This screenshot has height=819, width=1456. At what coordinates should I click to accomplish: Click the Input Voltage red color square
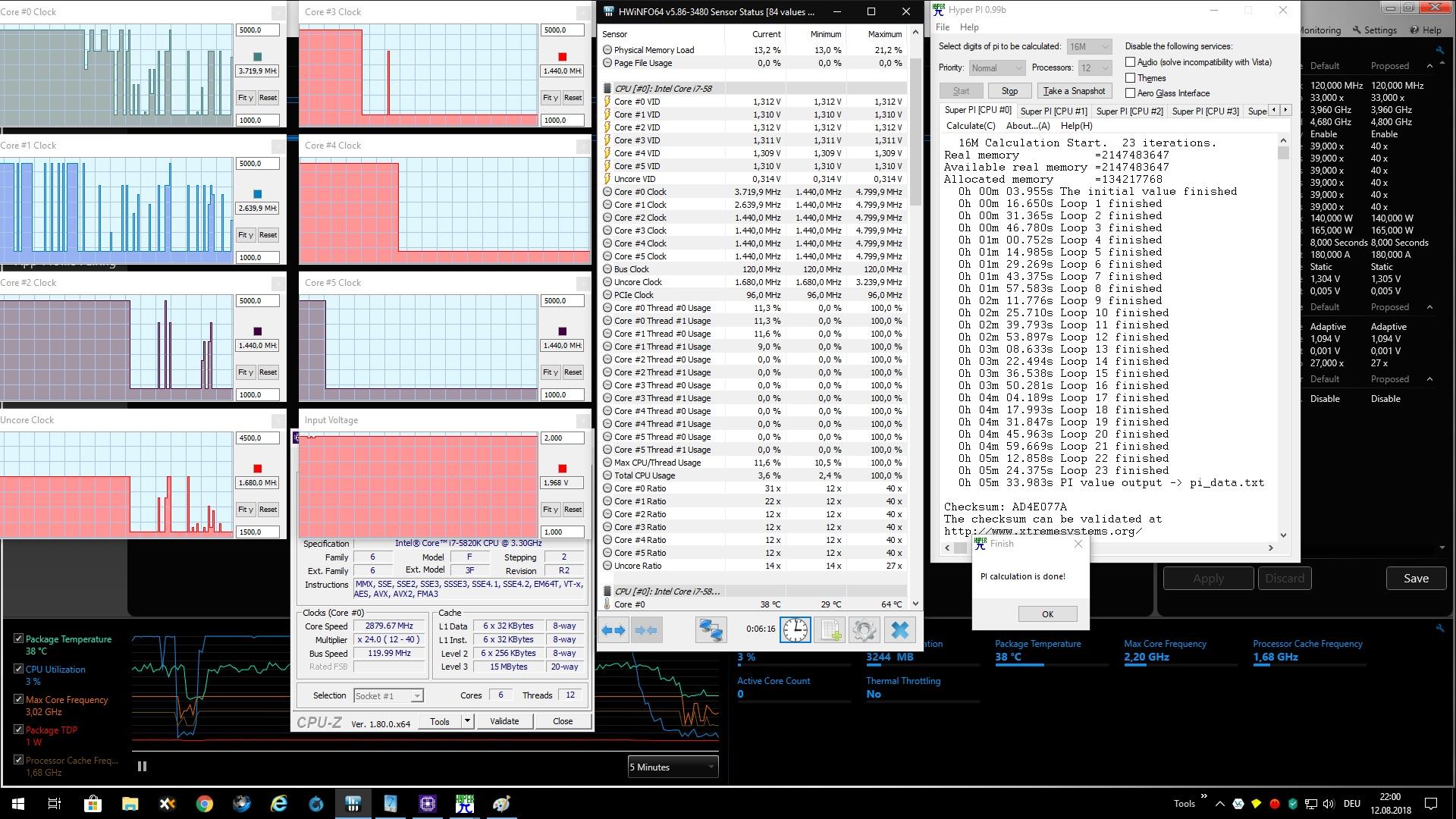tap(562, 469)
